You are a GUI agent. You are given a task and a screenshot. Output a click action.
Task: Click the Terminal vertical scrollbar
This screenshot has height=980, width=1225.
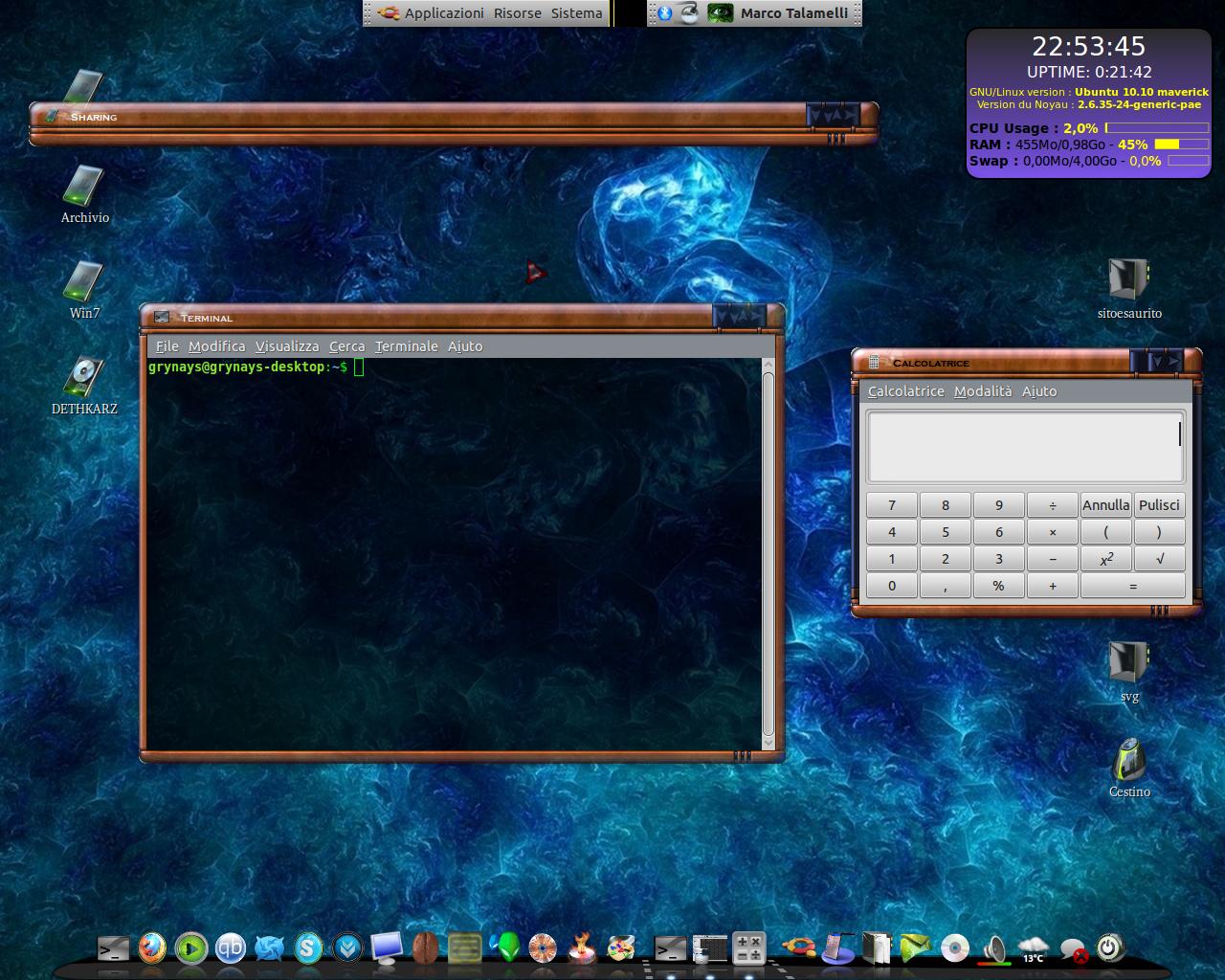click(768, 553)
